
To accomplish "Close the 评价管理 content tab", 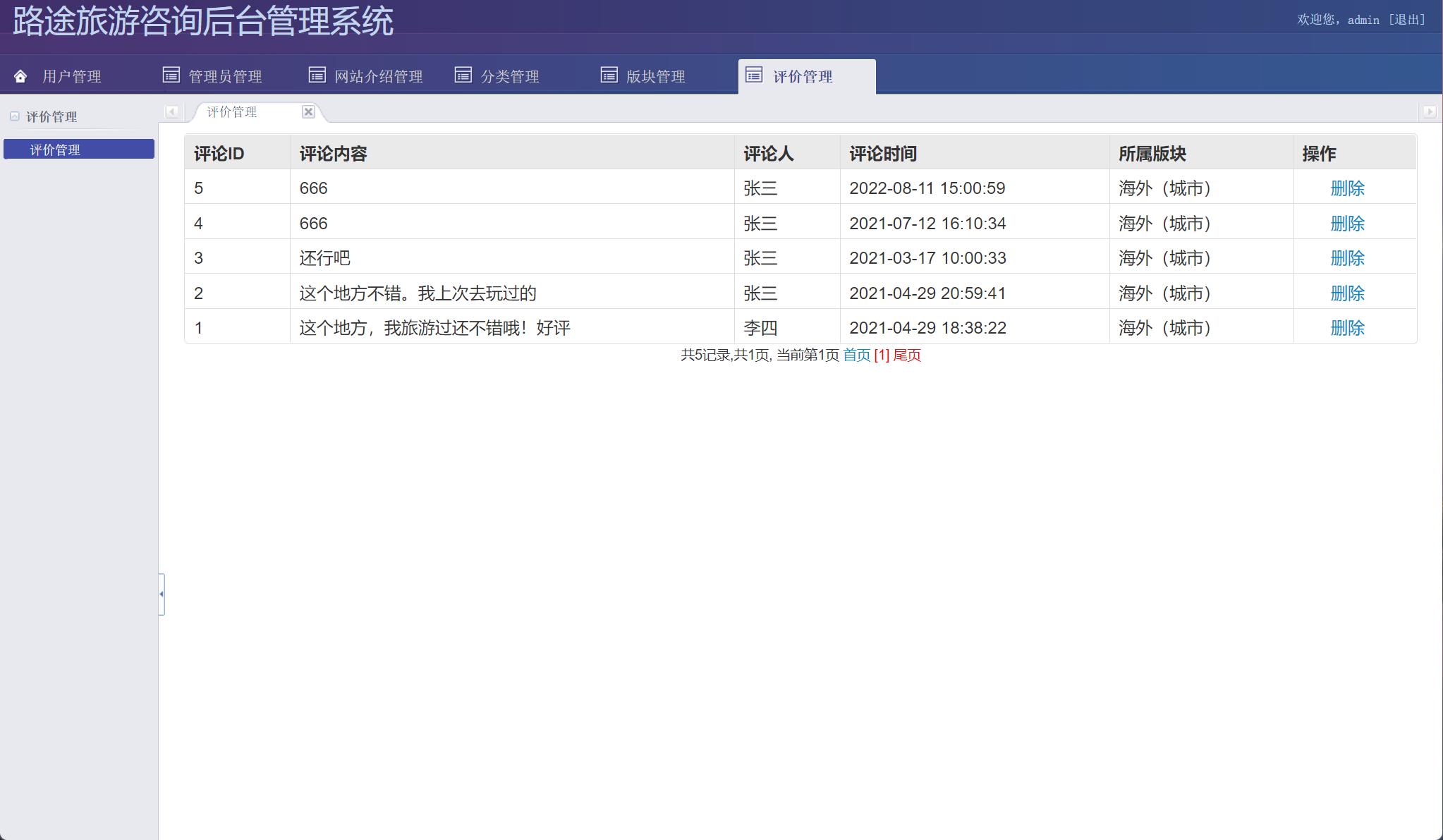I will [x=308, y=111].
